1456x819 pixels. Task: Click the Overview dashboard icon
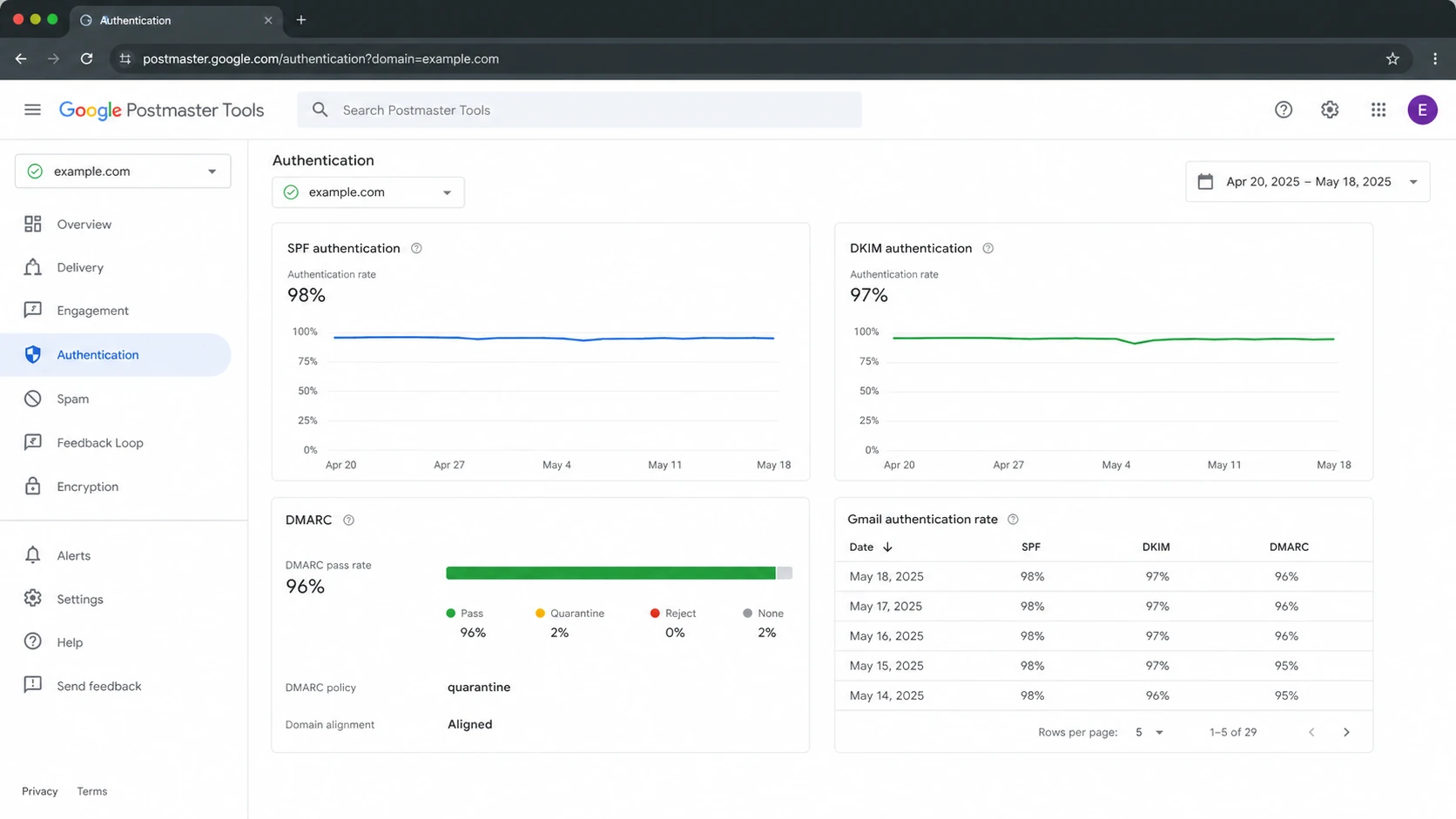[x=33, y=224]
